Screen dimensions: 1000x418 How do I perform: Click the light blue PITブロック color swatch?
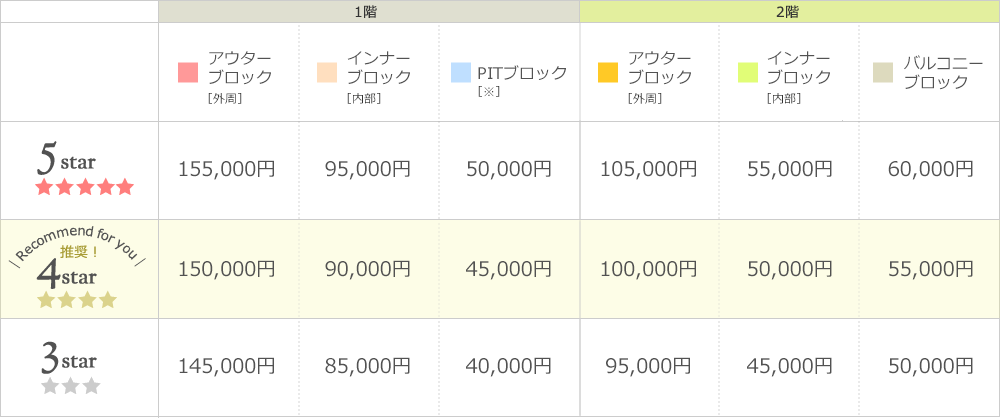(460, 73)
